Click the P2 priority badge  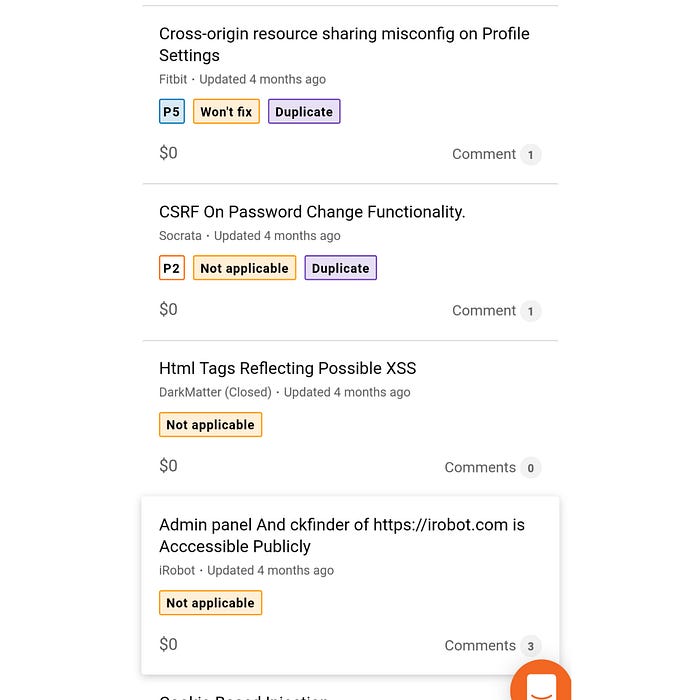point(172,268)
